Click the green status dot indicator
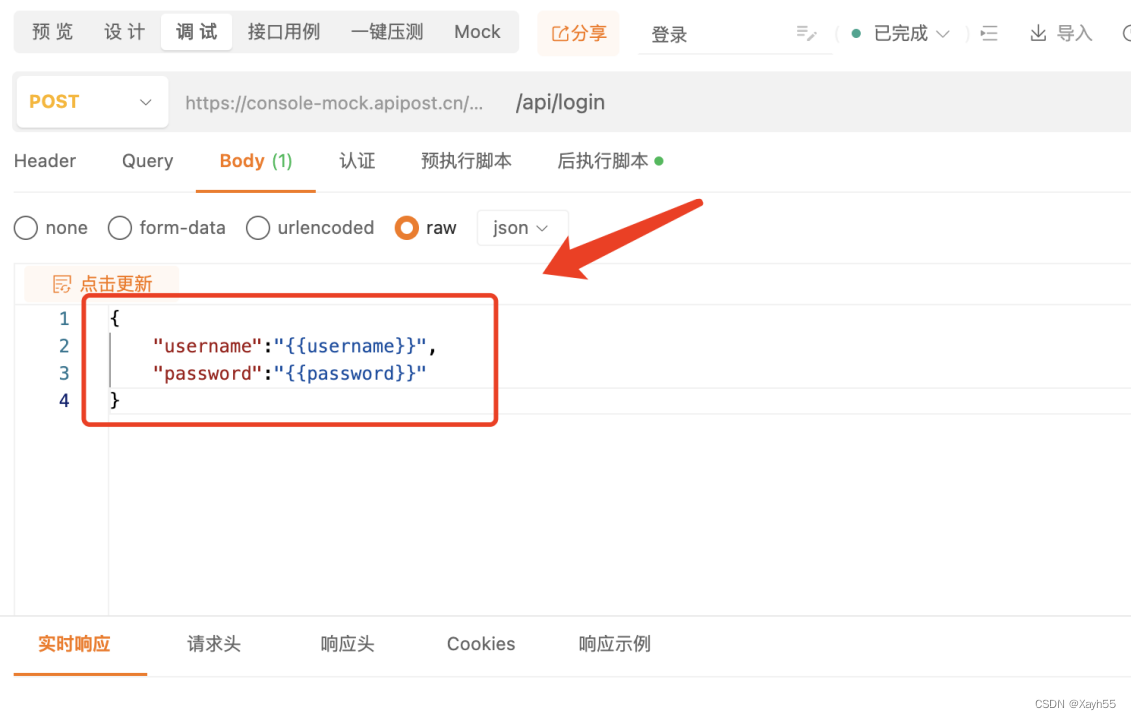The width and height of the screenshot is (1131, 720). coord(855,33)
